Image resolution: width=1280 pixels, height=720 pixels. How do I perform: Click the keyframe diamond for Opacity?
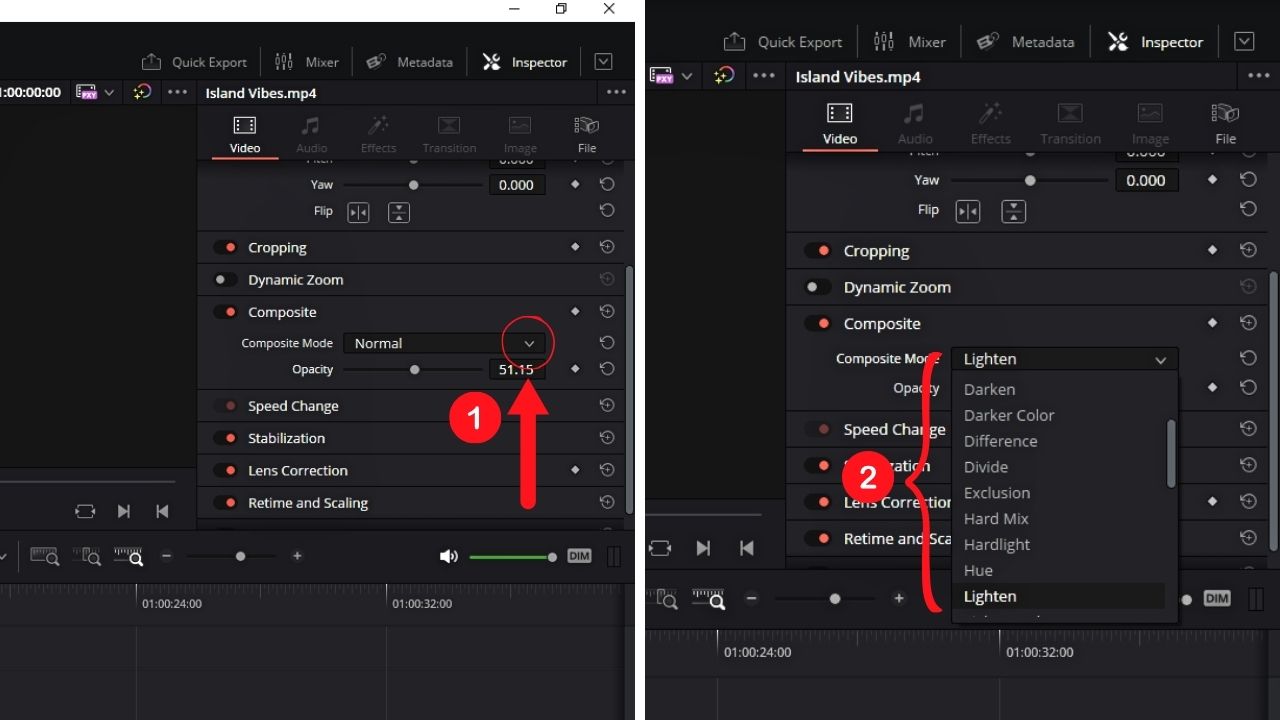(575, 369)
